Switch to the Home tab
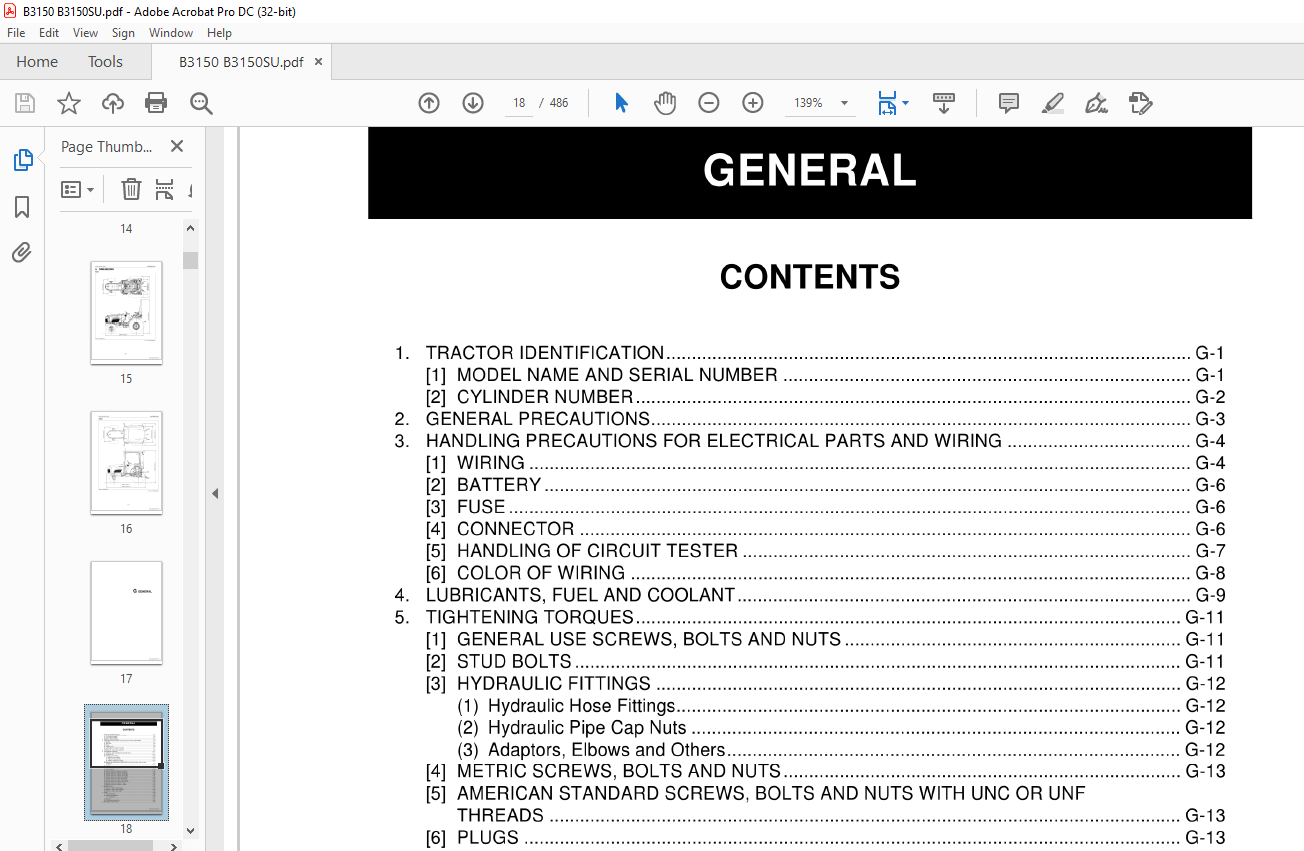 pyautogui.click(x=37, y=62)
